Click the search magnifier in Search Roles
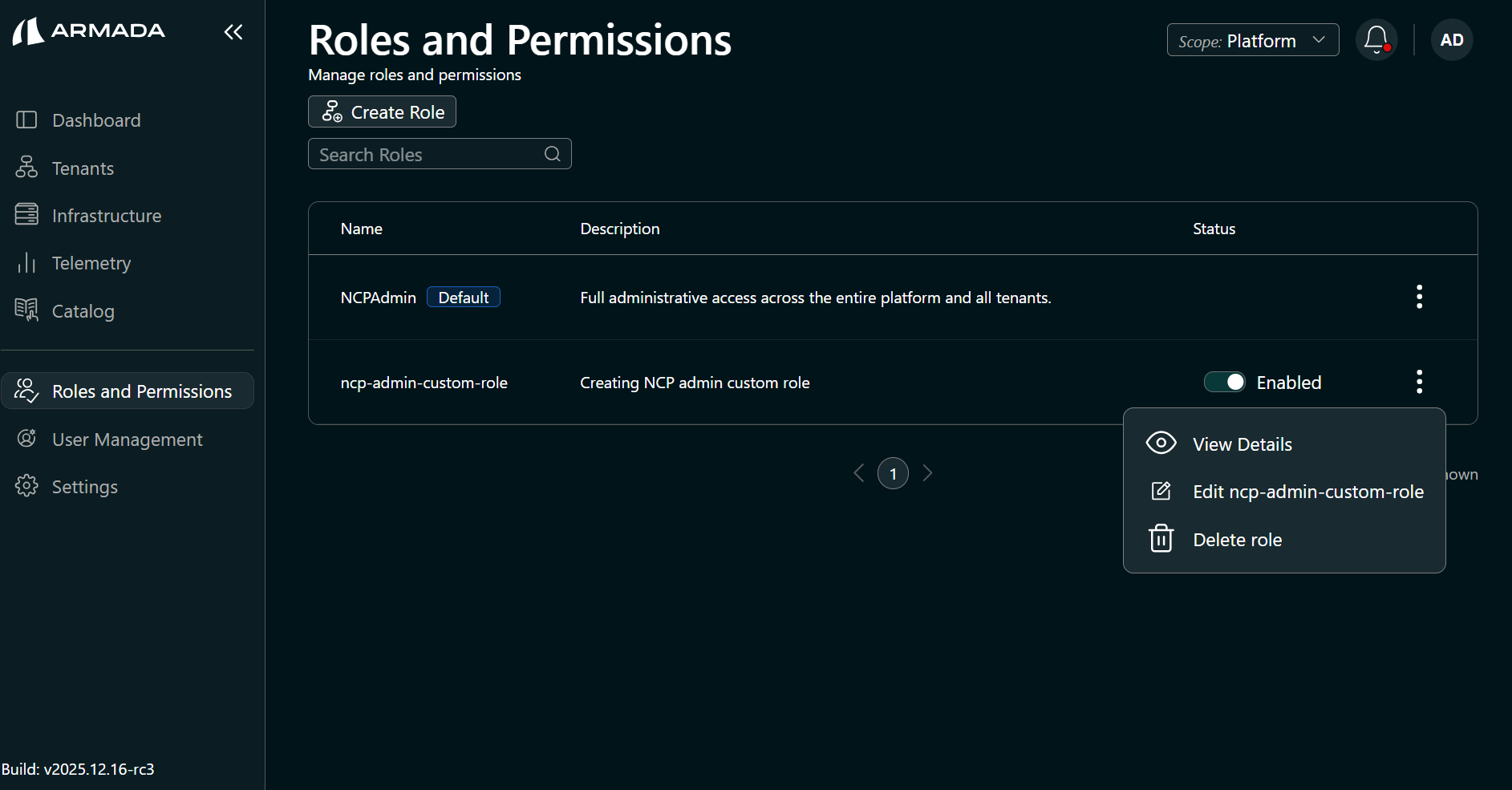The image size is (1512, 790). pyautogui.click(x=552, y=153)
